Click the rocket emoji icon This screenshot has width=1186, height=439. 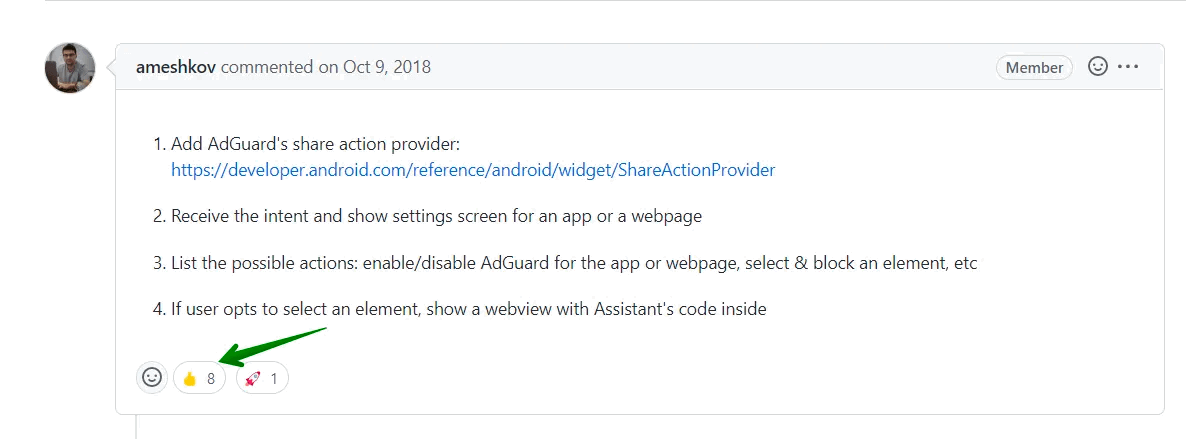click(253, 378)
